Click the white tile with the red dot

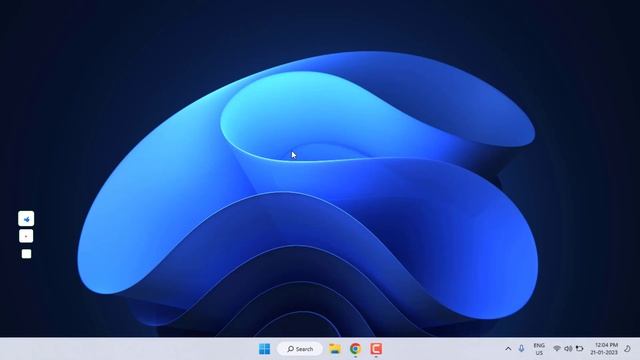pos(26,236)
